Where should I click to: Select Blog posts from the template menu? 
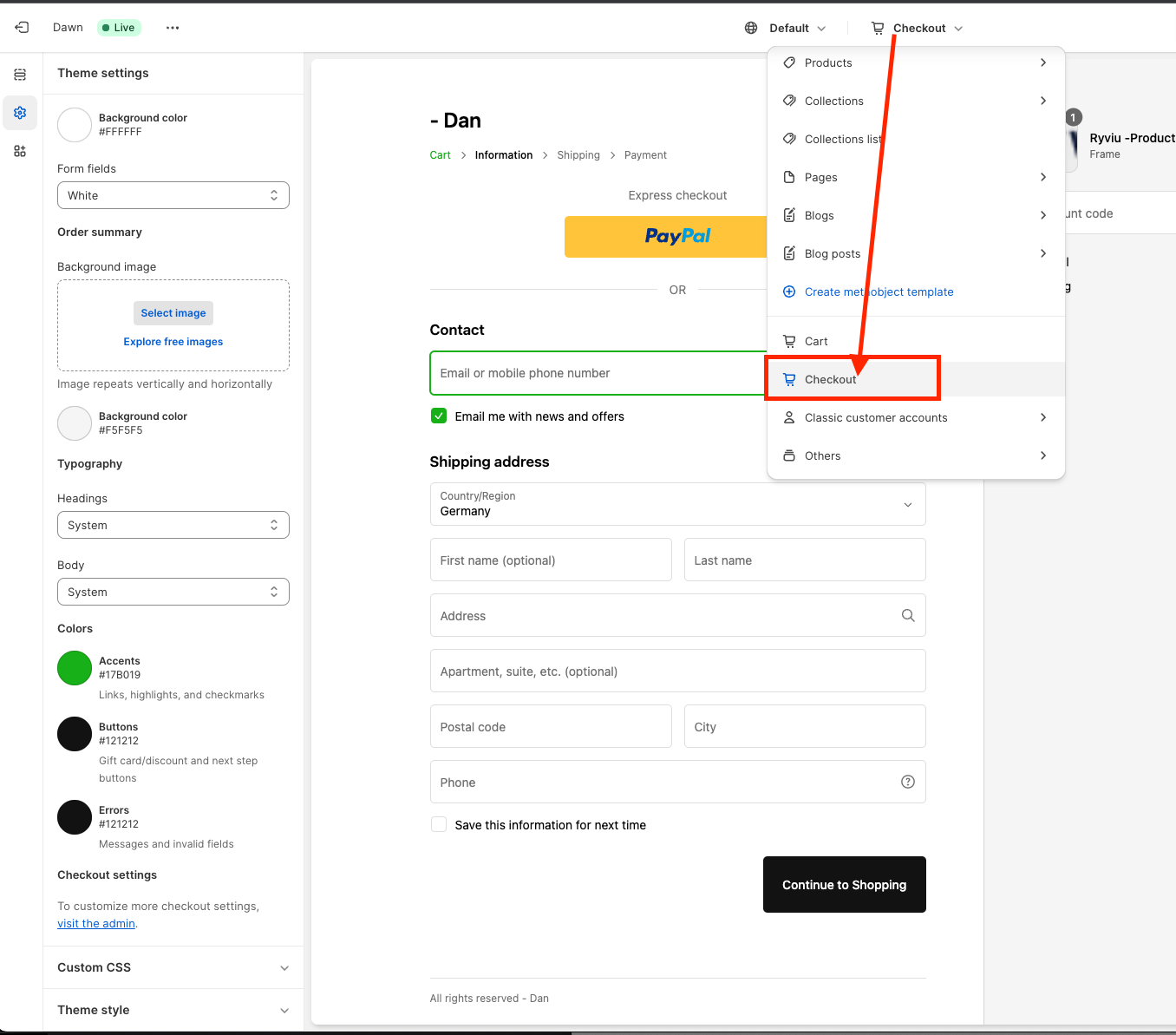coord(916,253)
